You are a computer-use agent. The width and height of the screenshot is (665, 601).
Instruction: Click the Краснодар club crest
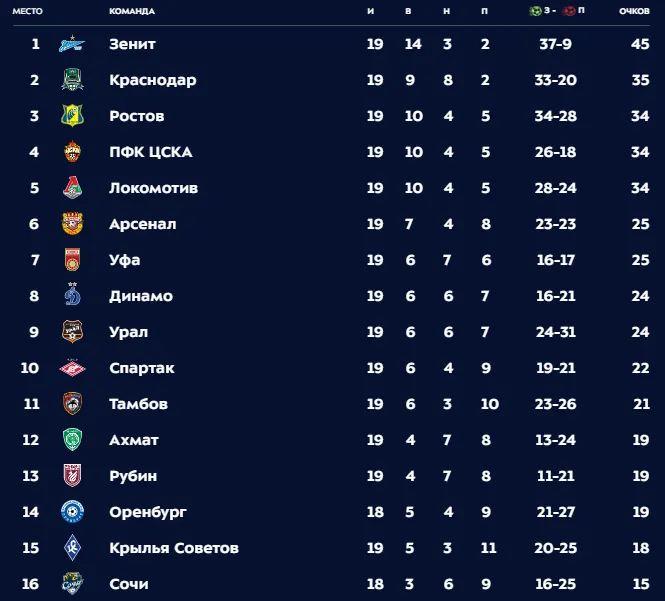tap(72, 79)
